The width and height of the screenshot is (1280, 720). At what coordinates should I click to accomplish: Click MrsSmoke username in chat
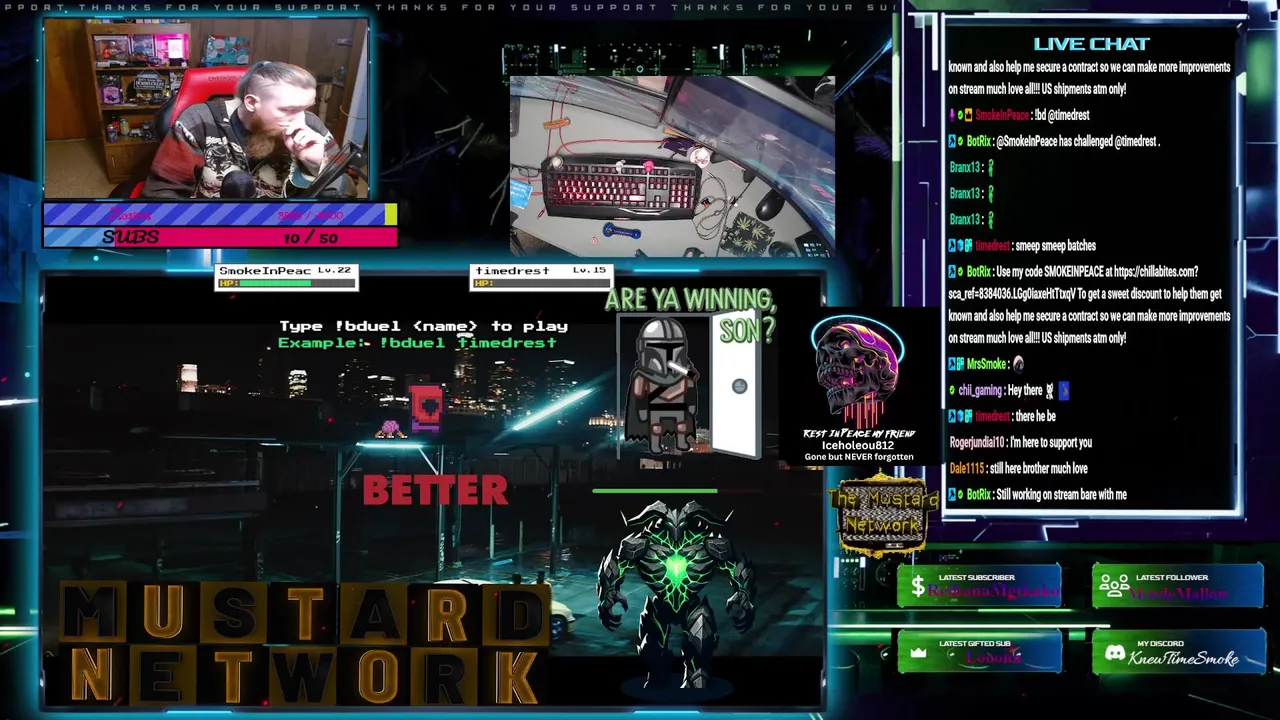[986, 364]
